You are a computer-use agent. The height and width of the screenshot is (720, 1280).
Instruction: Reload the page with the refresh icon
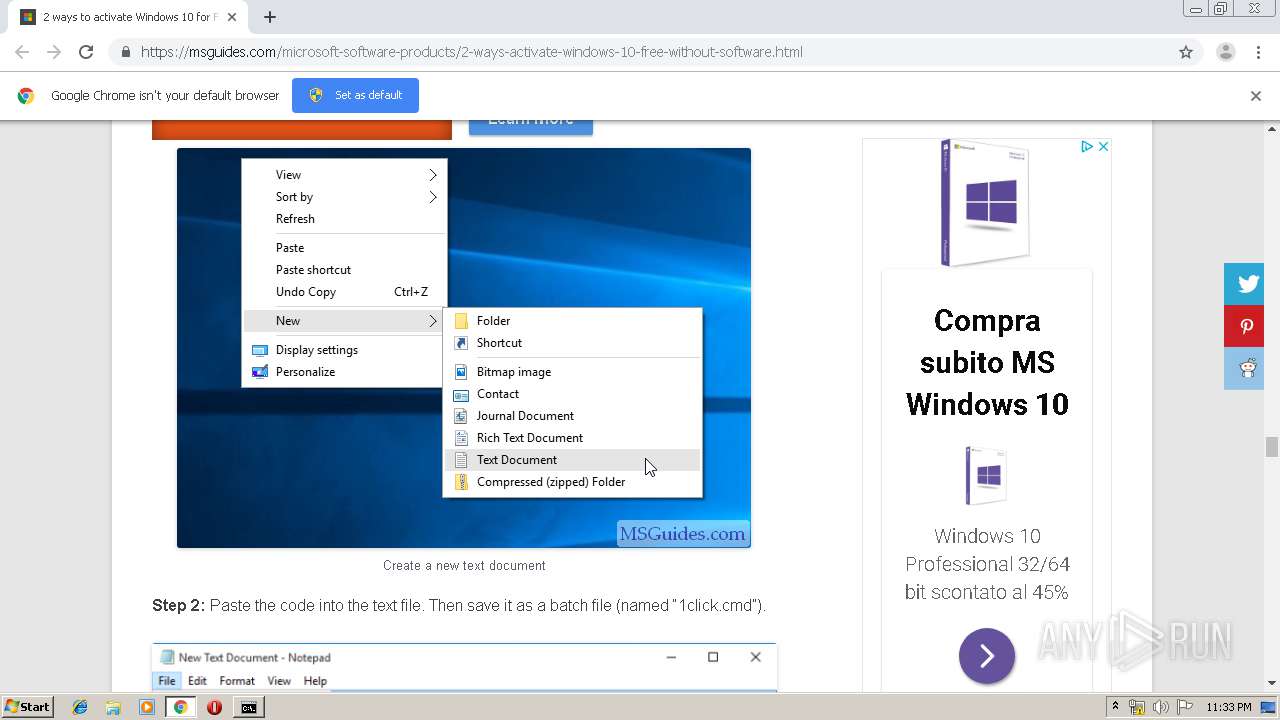86,52
